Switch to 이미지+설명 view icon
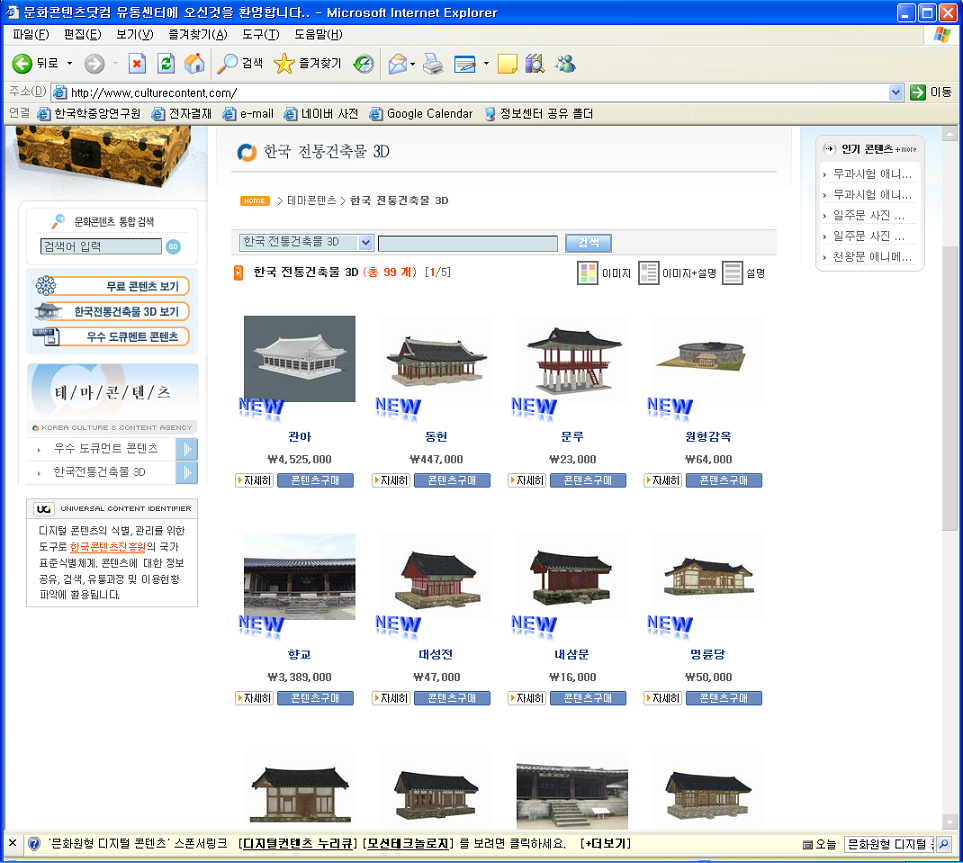The height and width of the screenshot is (863, 963). pos(649,273)
